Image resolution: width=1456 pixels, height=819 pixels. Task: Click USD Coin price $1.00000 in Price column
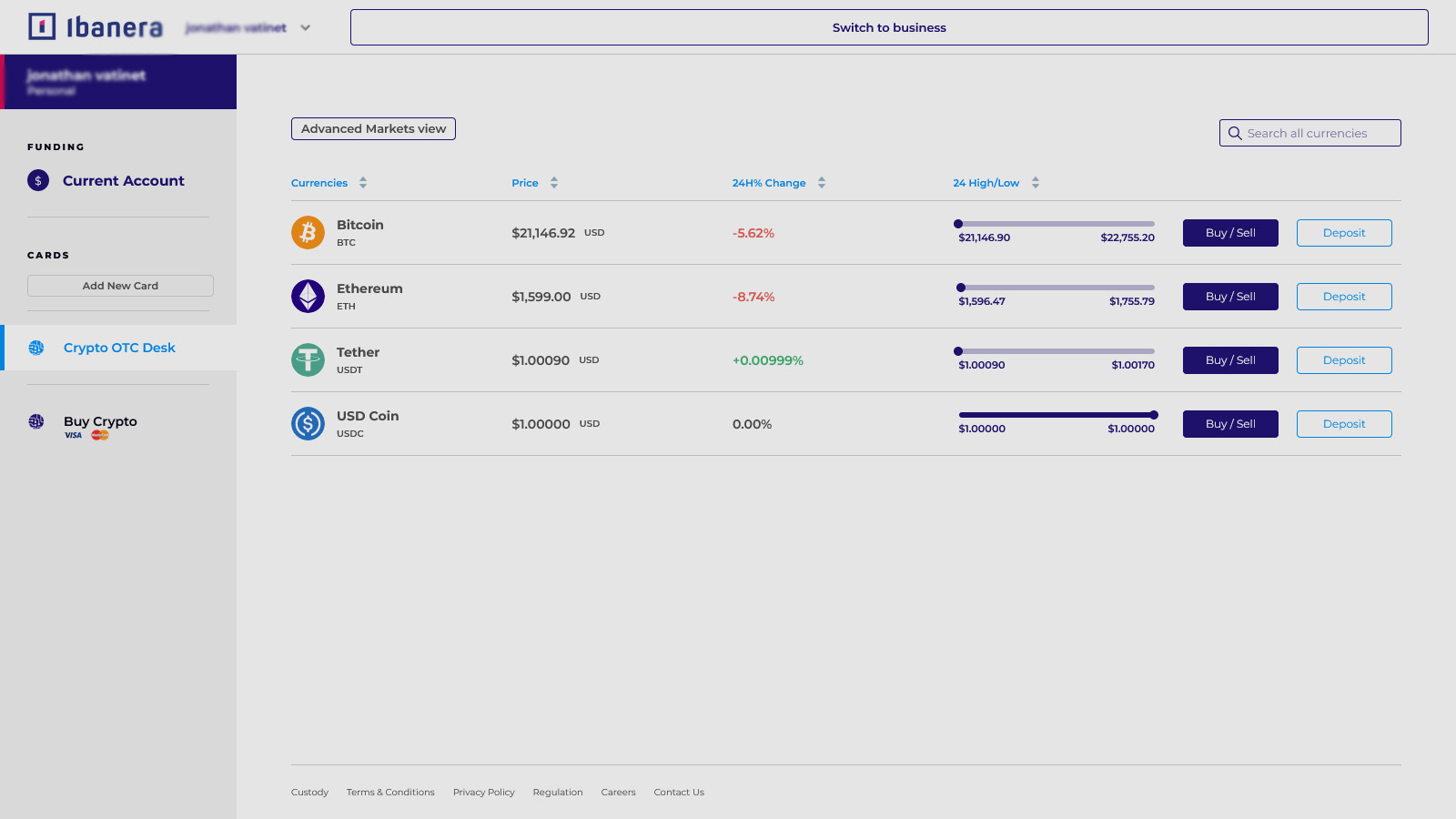[541, 424]
